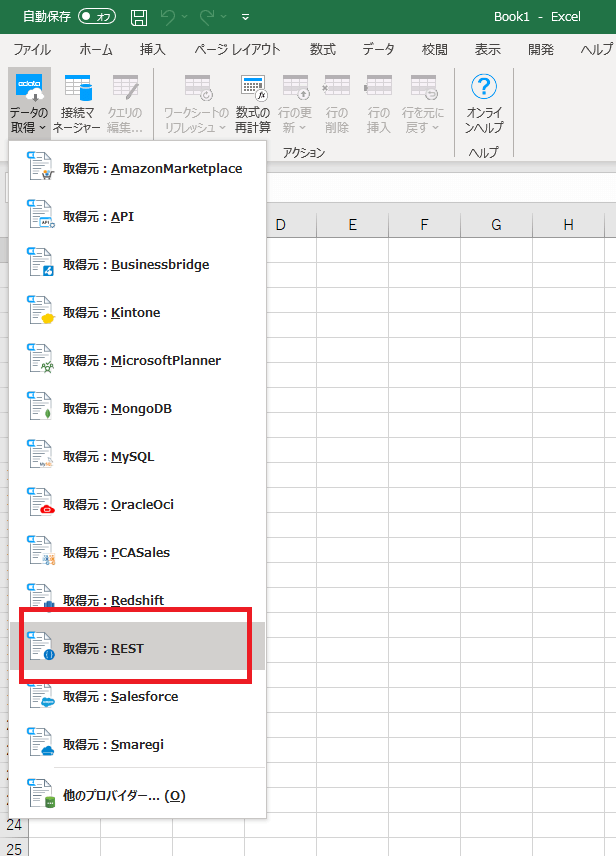Open the データの取得 dropdown button
616x856 pixels.
click(x=29, y=104)
